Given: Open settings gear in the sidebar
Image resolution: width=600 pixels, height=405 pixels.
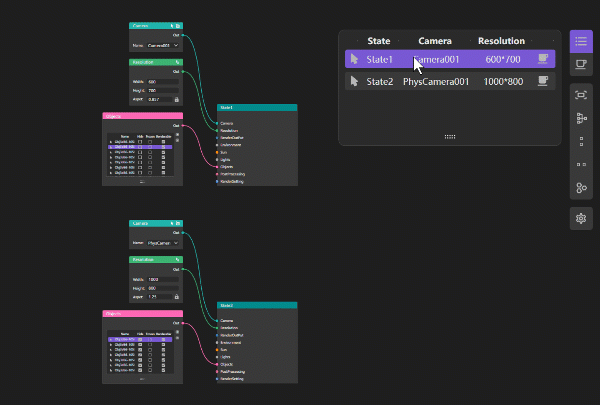Looking at the screenshot, I should click(x=581, y=217).
